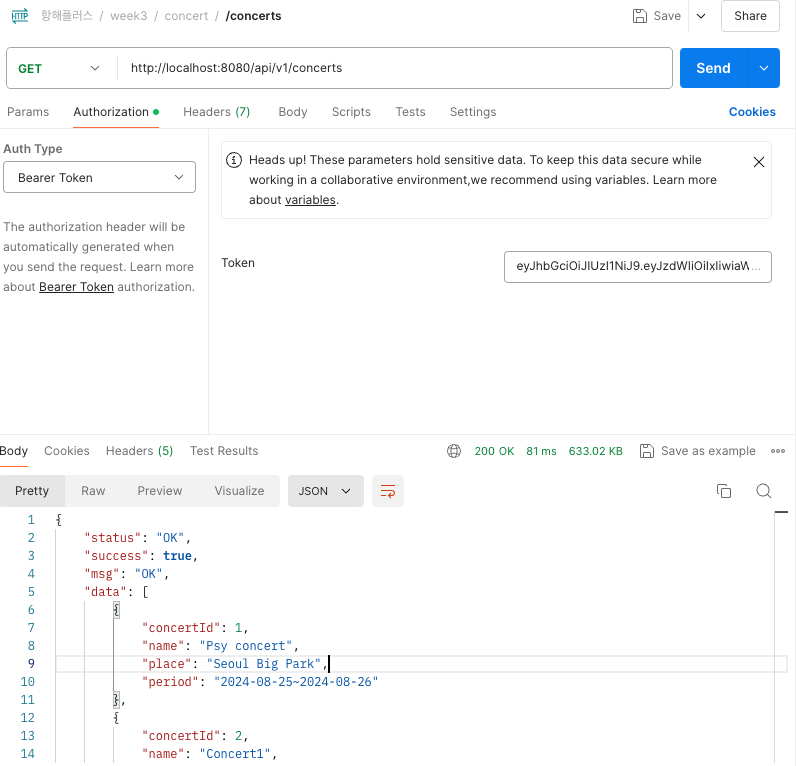Screen dimensions: 796x766
Task: Click the Save disk icon
Action: [640, 16]
